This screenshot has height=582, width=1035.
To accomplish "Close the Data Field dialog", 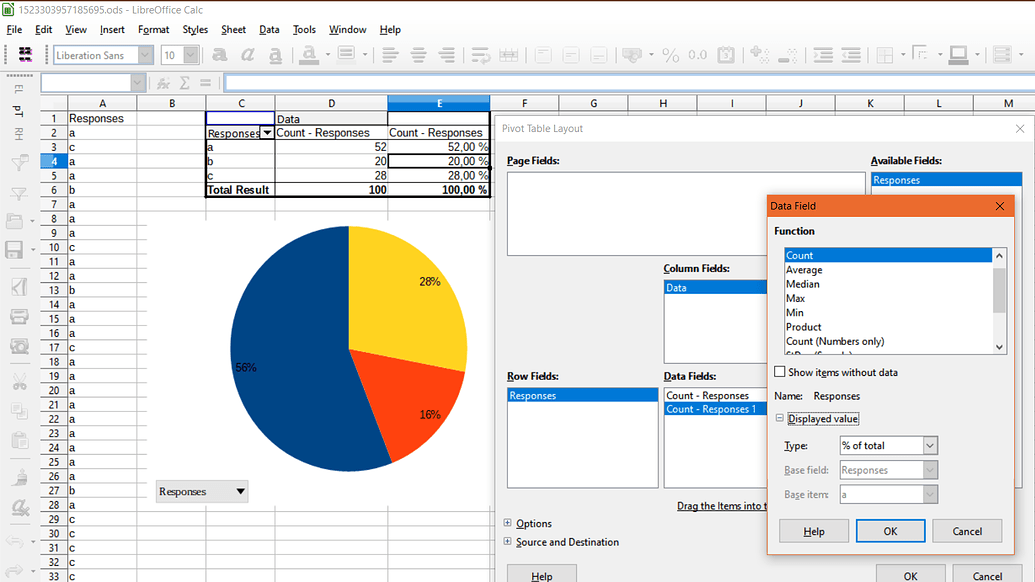I will (1000, 207).
